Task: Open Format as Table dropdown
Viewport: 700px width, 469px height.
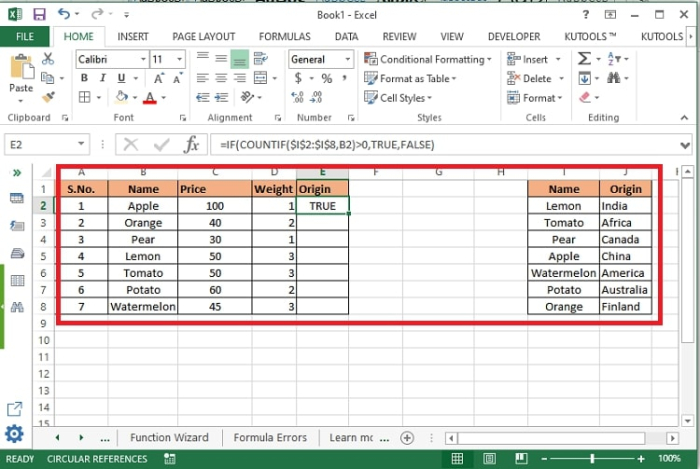Action: point(410,79)
